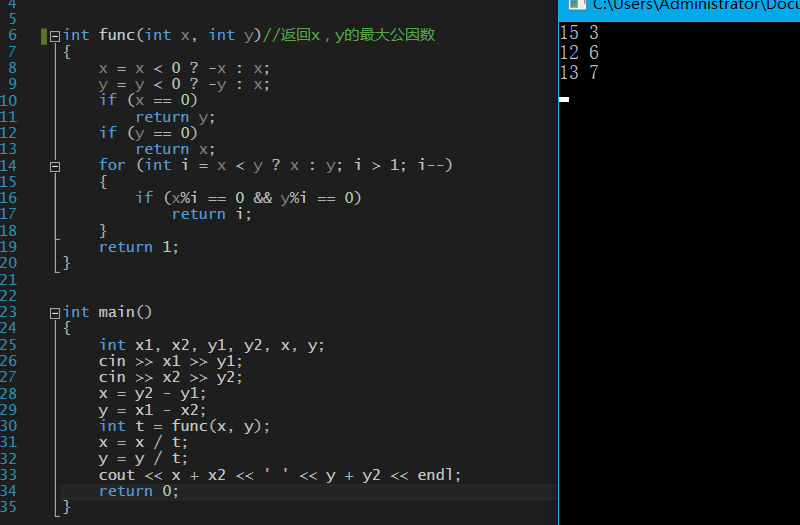Click the 'return 1;' statement
The width and height of the screenshot is (800, 525).
(138, 247)
